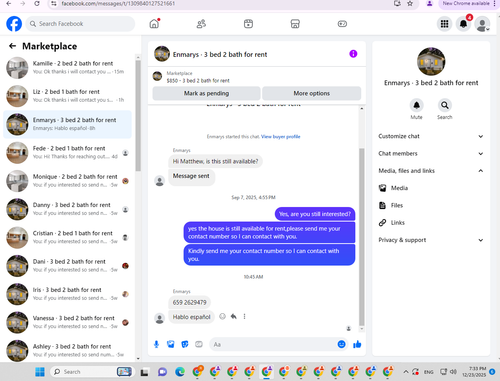Click the Search Facebook field
Image resolution: width=500 pixels, height=381 pixels.
tap(80, 24)
